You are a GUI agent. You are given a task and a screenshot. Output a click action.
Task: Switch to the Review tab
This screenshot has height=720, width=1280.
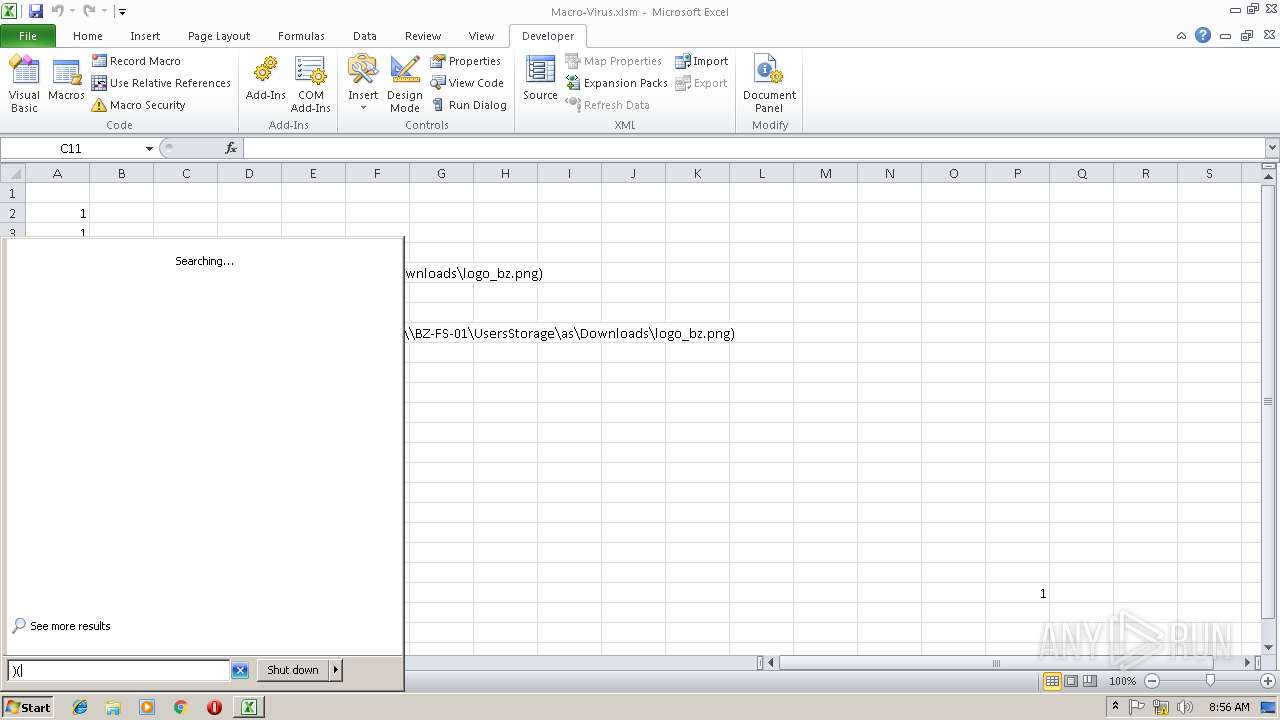(423, 36)
